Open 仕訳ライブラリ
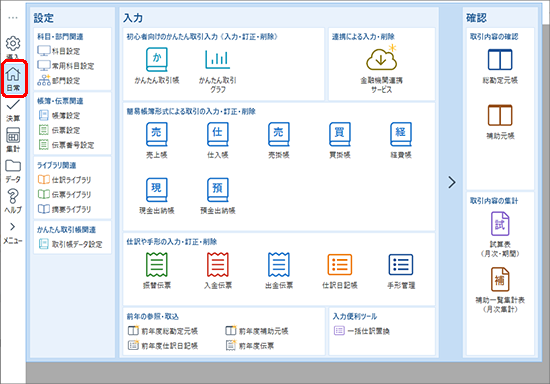 coord(65,180)
